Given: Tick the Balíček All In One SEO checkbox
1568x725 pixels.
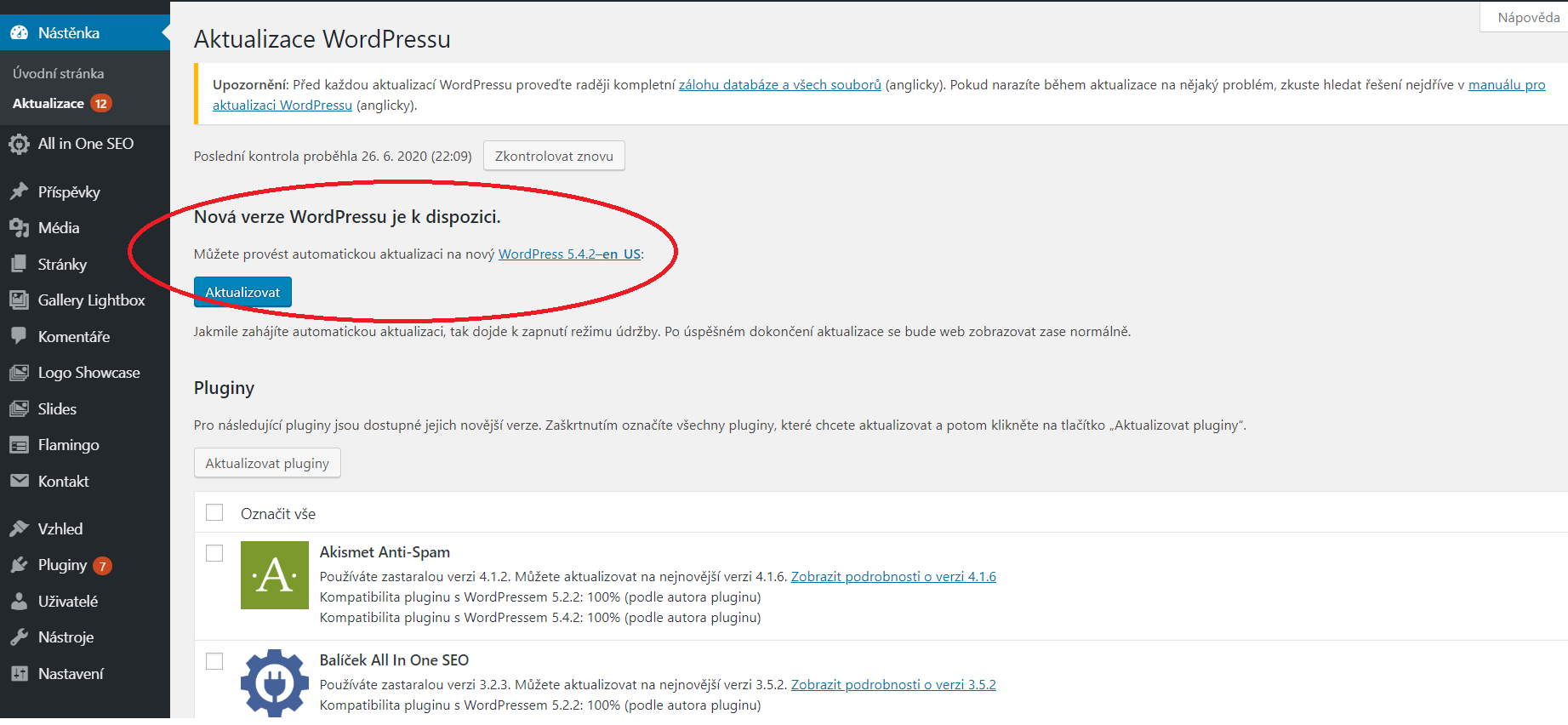Looking at the screenshot, I should 214,661.
